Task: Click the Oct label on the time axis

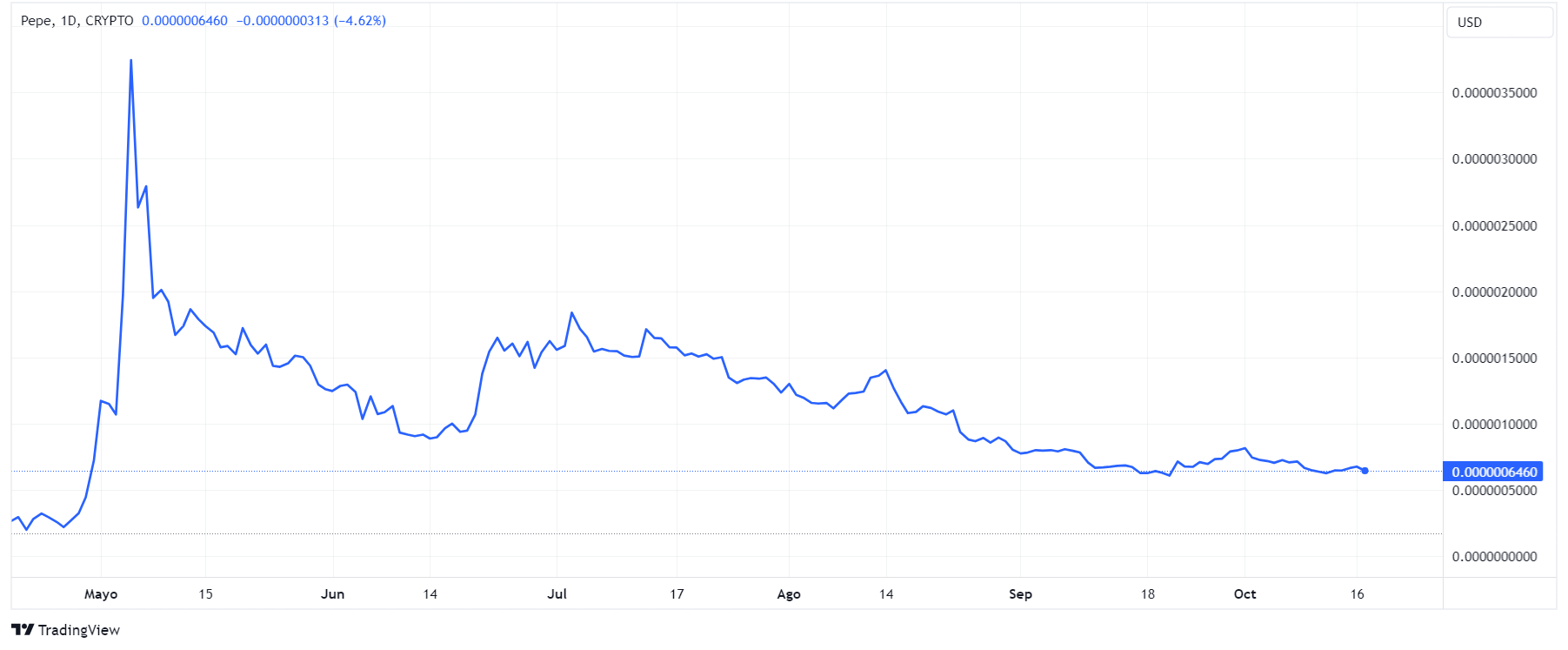Action: 1244,594
